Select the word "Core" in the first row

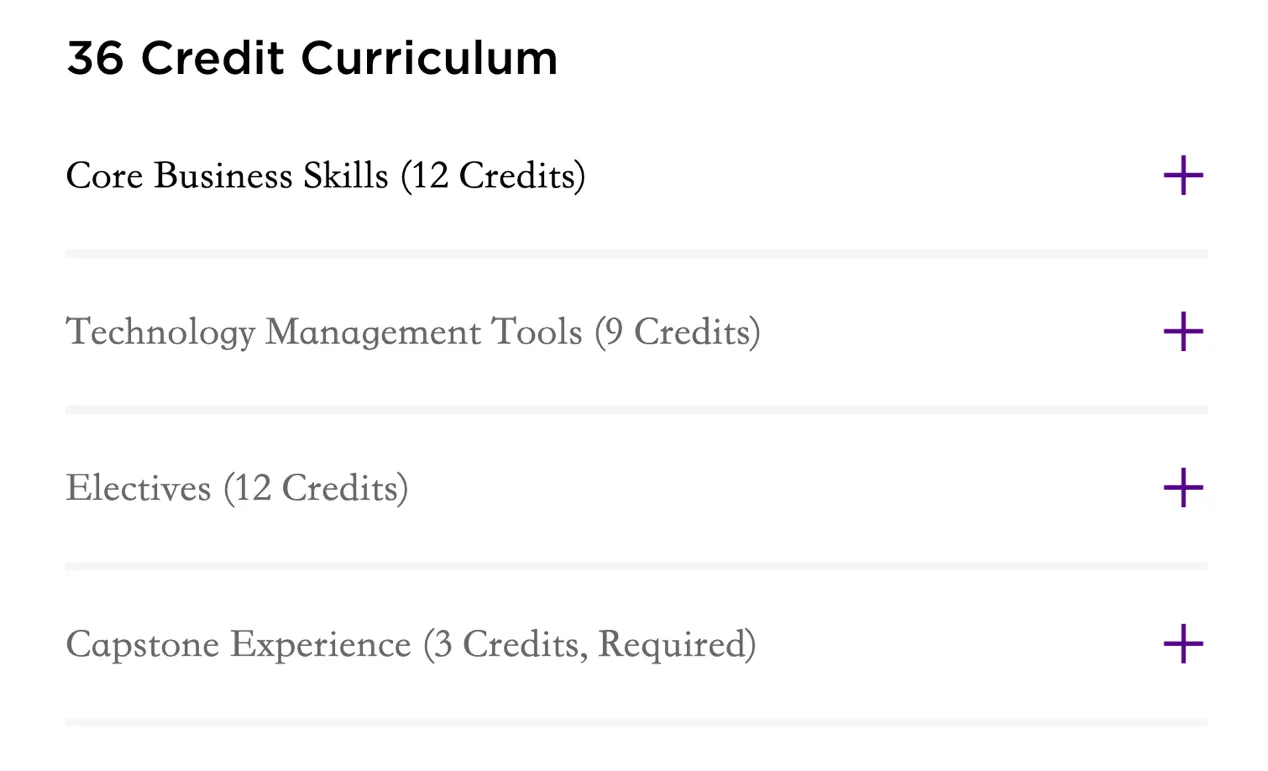[105, 176]
